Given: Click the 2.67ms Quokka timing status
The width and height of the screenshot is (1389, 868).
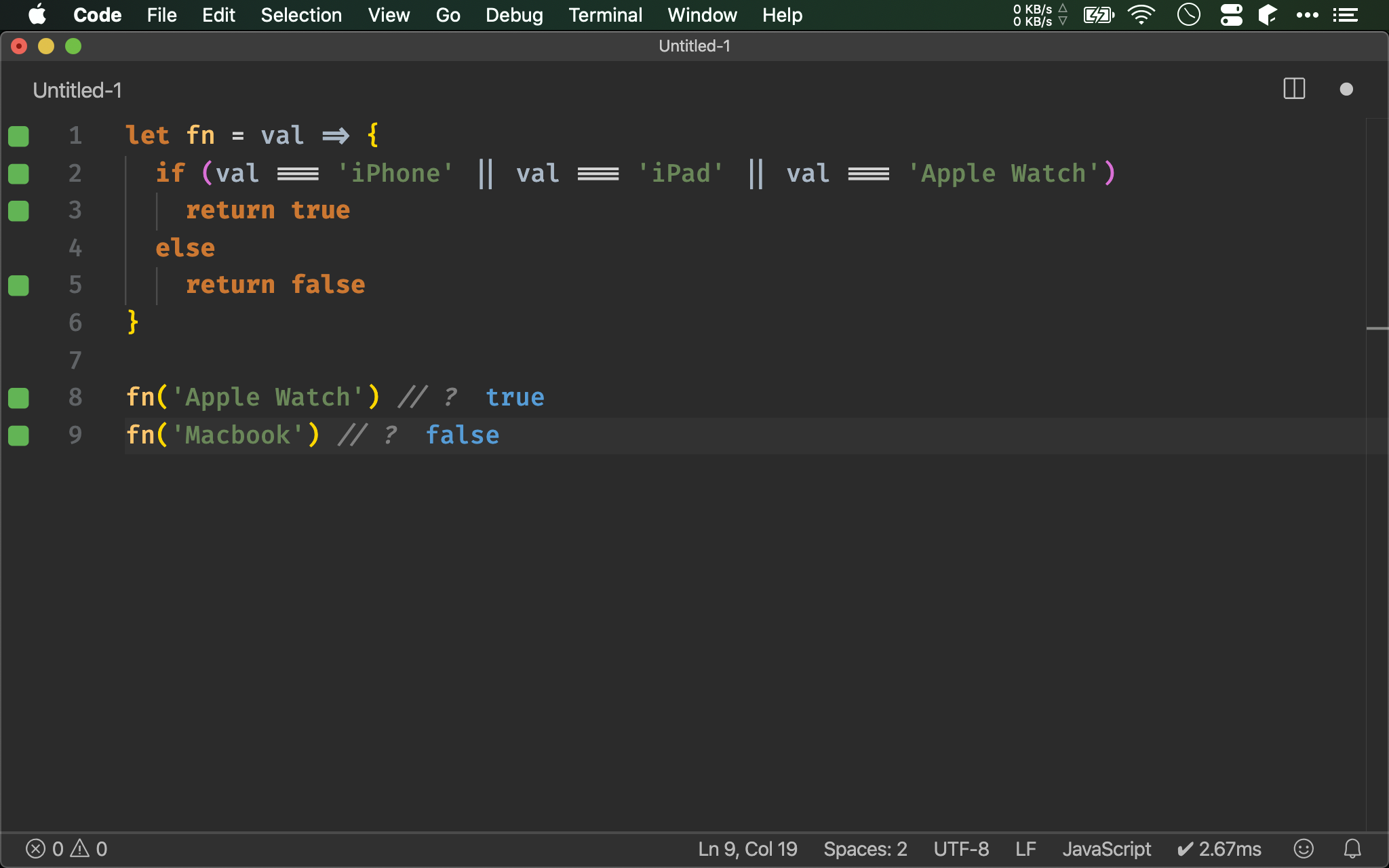Looking at the screenshot, I should coord(1219,848).
